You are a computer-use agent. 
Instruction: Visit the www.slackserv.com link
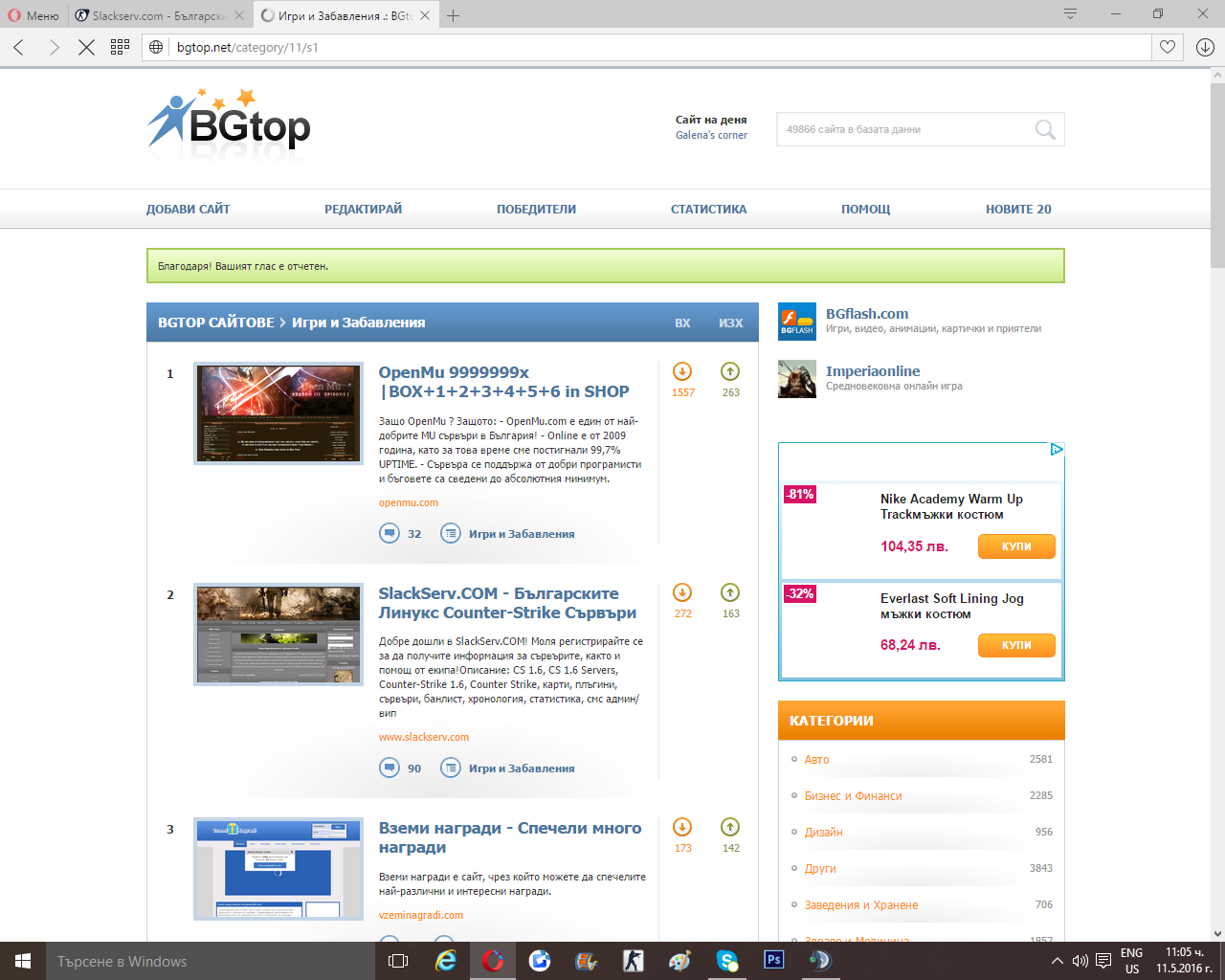point(424,738)
